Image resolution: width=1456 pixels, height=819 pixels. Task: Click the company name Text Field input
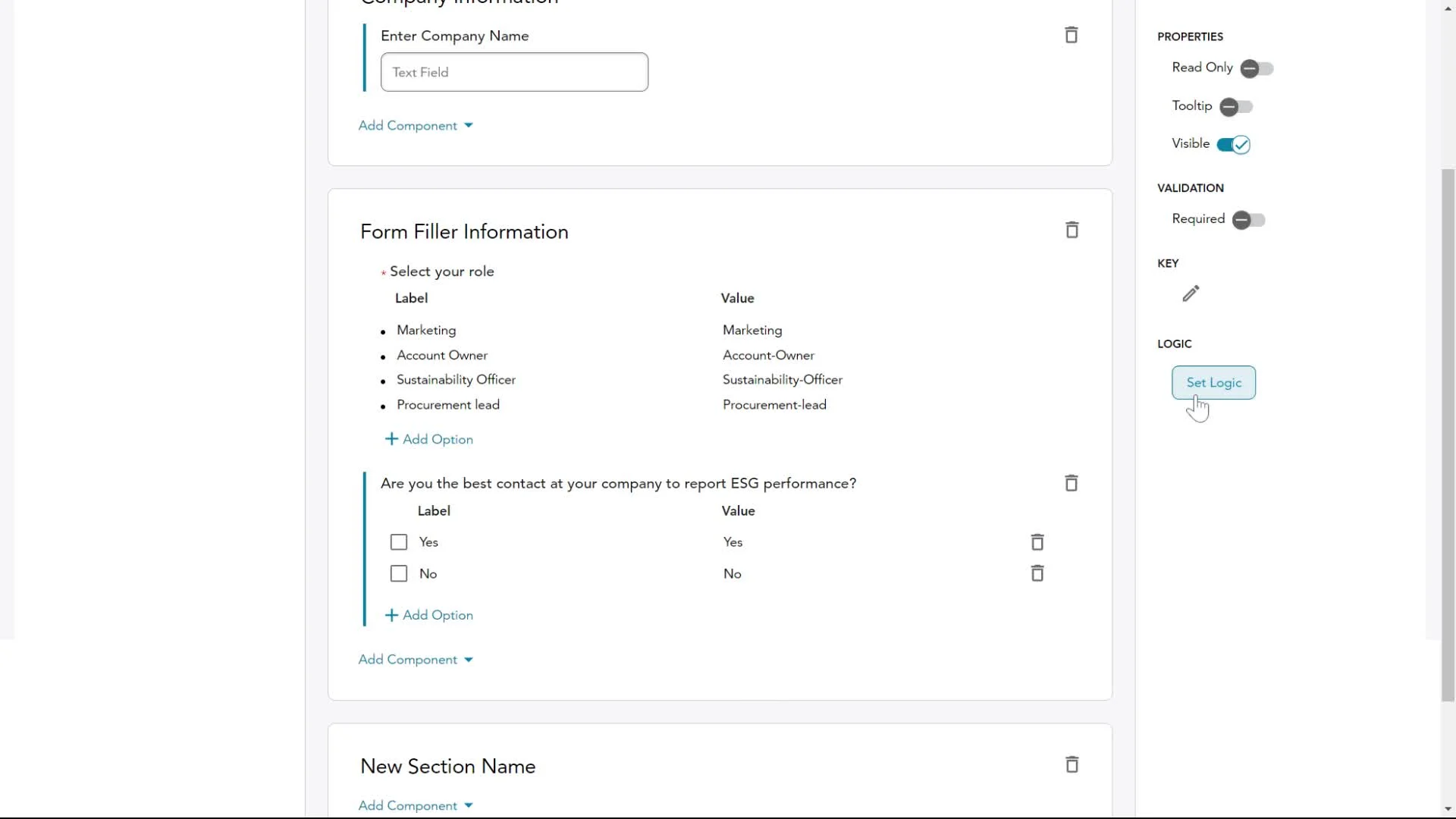pos(514,72)
